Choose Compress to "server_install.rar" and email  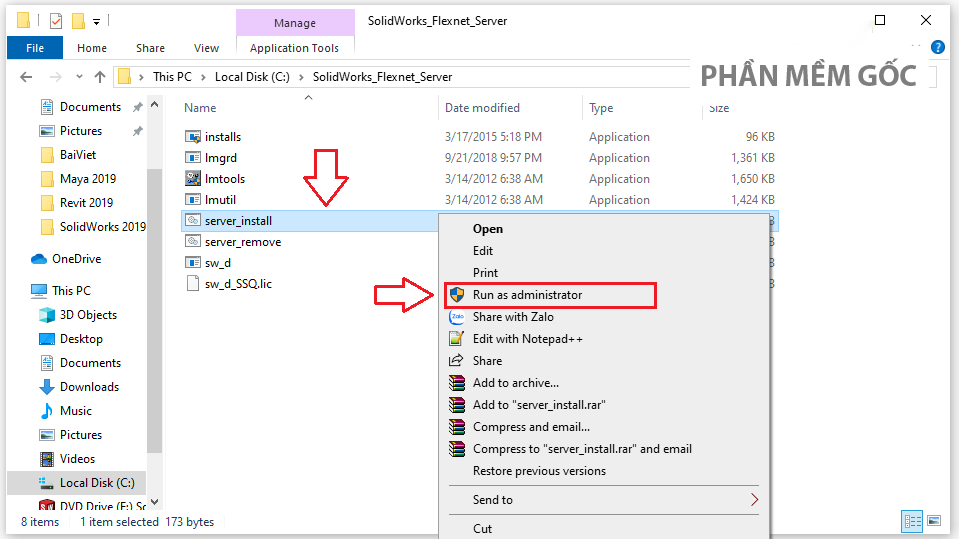[x=582, y=449]
